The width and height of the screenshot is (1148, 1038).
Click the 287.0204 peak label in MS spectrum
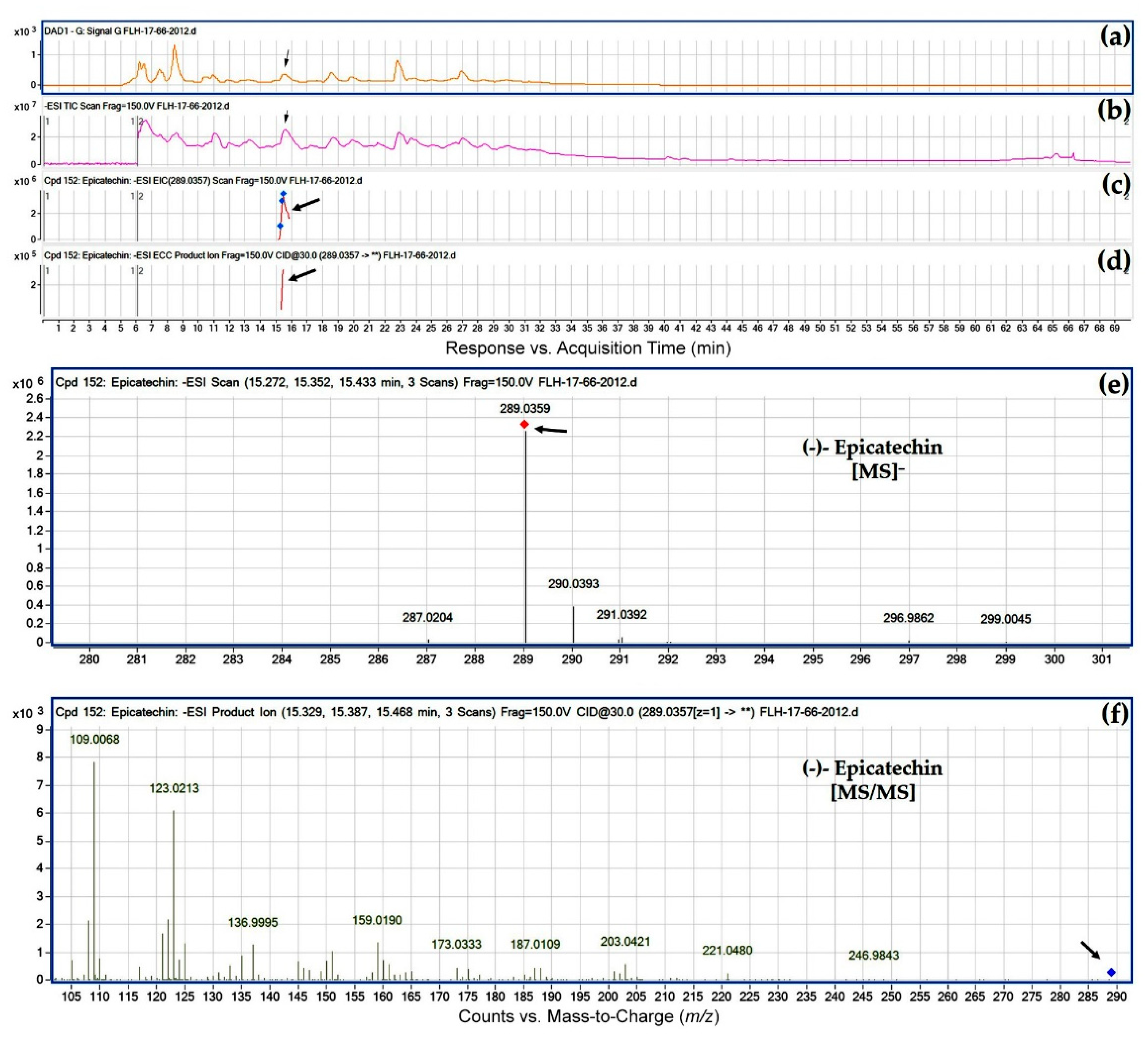click(x=428, y=617)
